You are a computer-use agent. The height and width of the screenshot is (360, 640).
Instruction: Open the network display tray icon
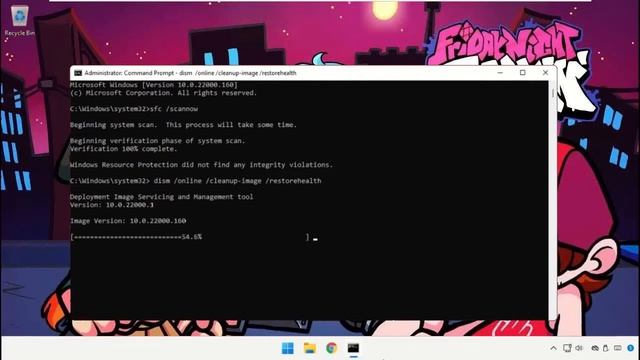(x=567, y=348)
